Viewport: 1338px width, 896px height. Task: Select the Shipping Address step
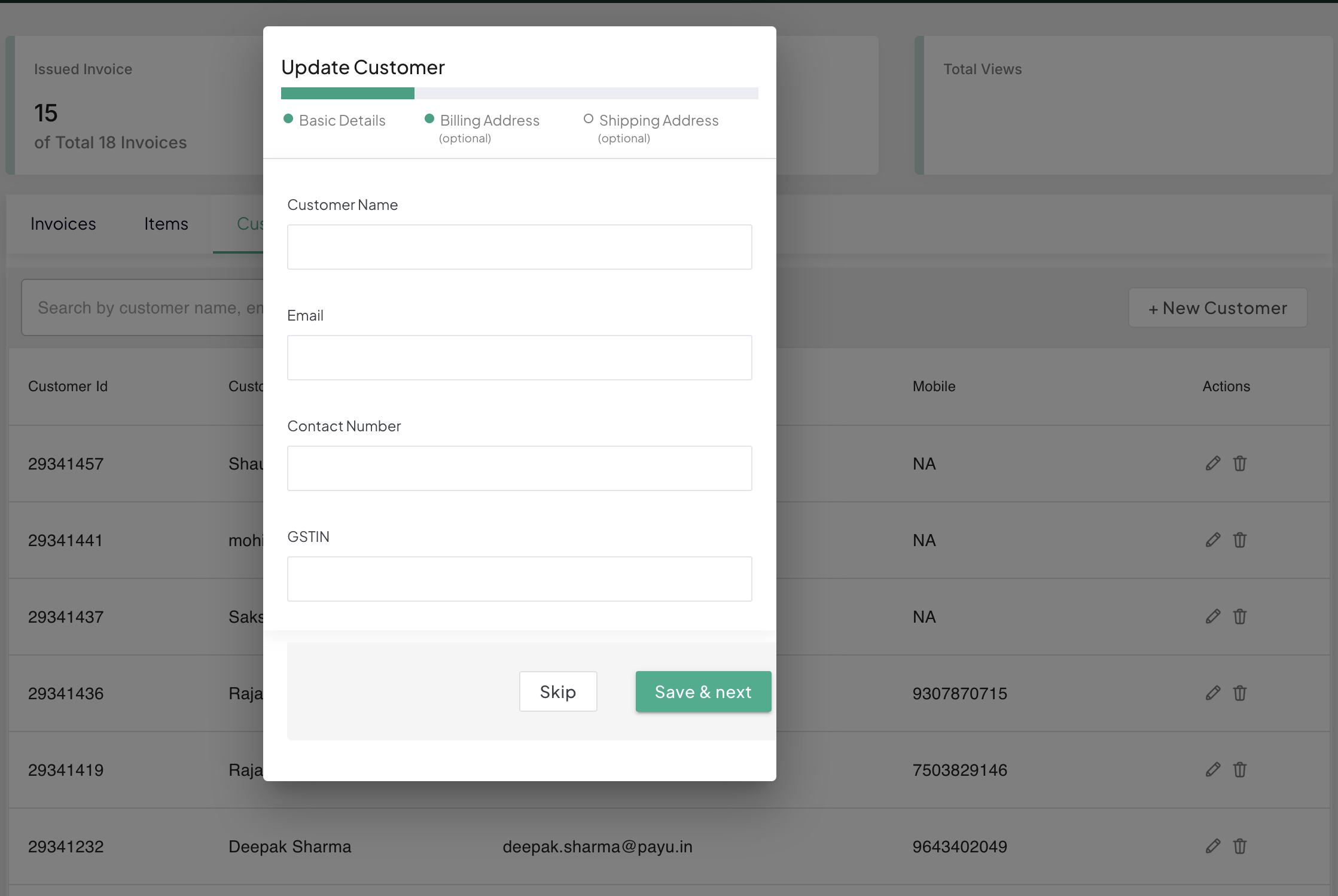pos(658,121)
